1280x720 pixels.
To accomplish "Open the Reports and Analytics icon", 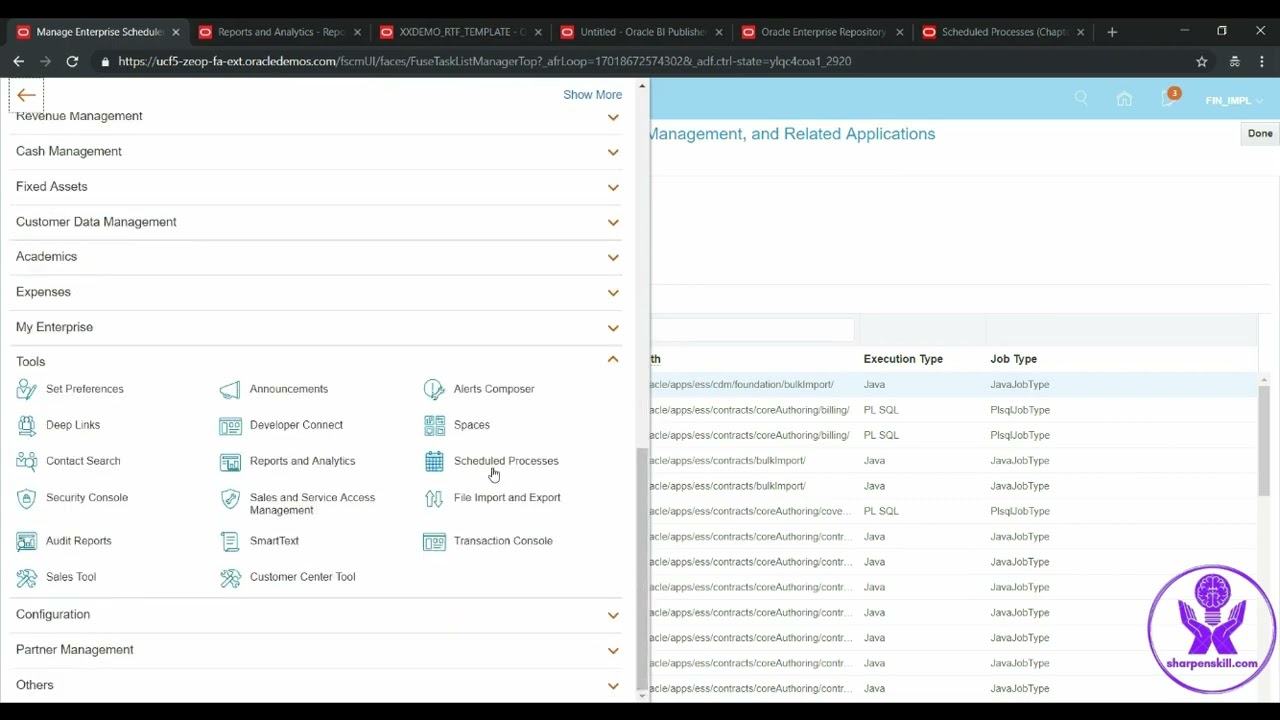I will [230, 461].
